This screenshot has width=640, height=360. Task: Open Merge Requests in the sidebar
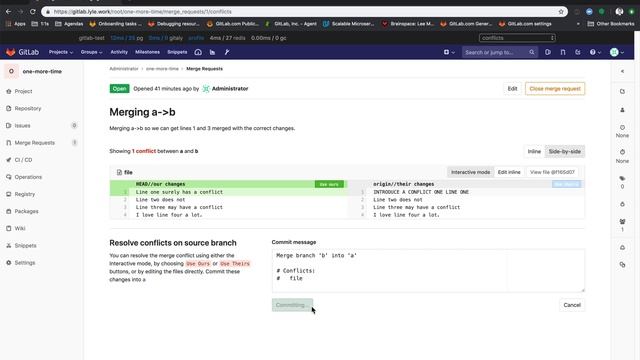tap(35, 143)
